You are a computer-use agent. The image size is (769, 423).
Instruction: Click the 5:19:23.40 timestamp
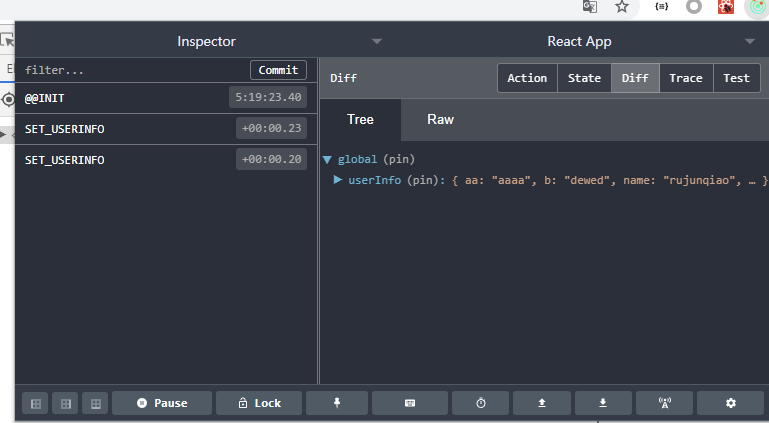click(x=268, y=97)
